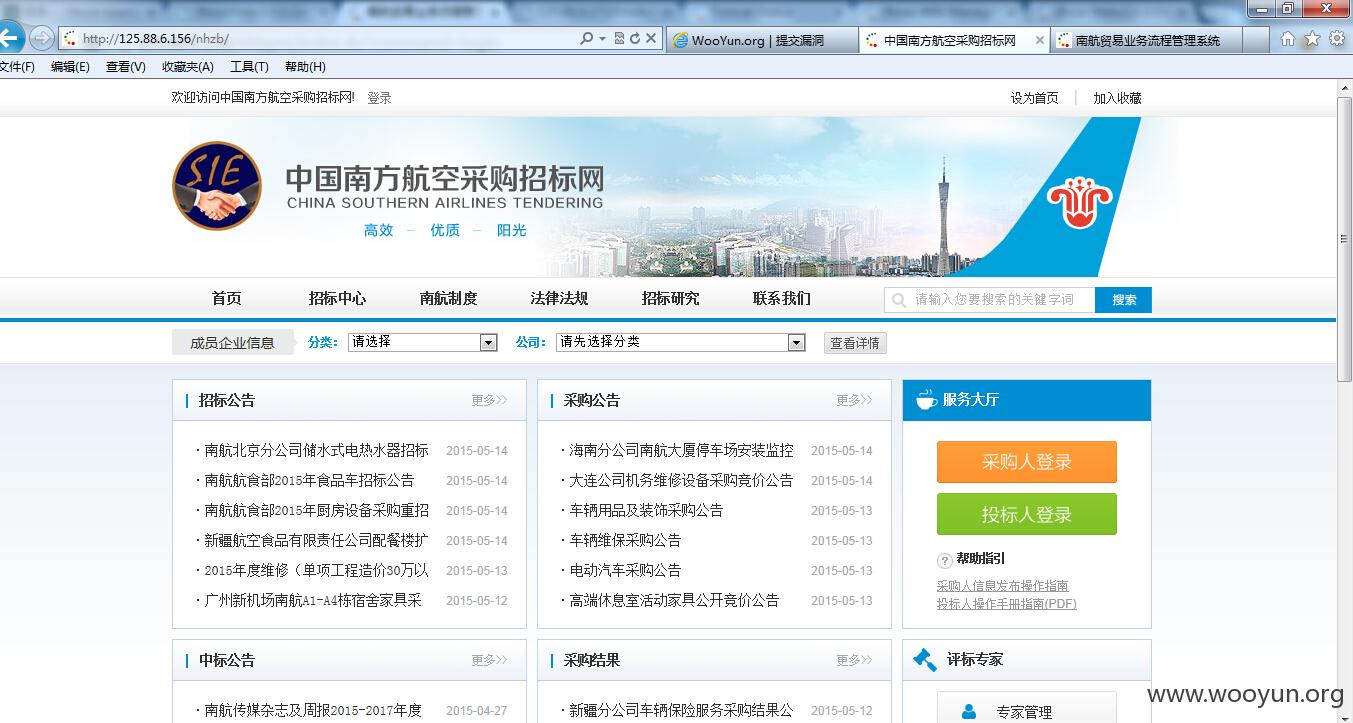The width and height of the screenshot is (1353, 723).
Task: Open Favorites star icon
Action: coord(1311,39)
